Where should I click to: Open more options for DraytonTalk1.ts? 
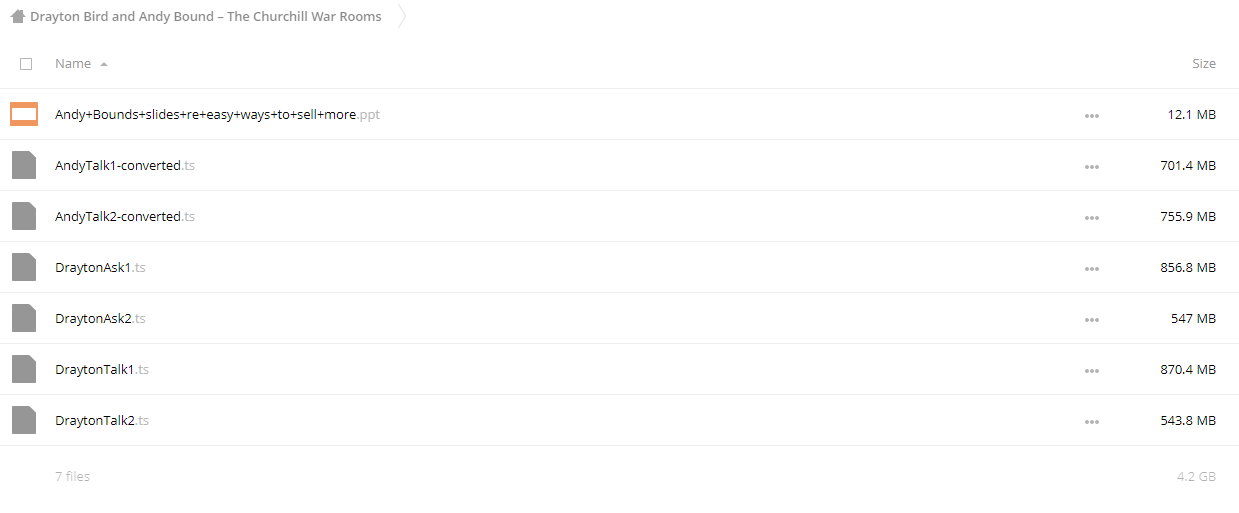(x=1091, y=370)
